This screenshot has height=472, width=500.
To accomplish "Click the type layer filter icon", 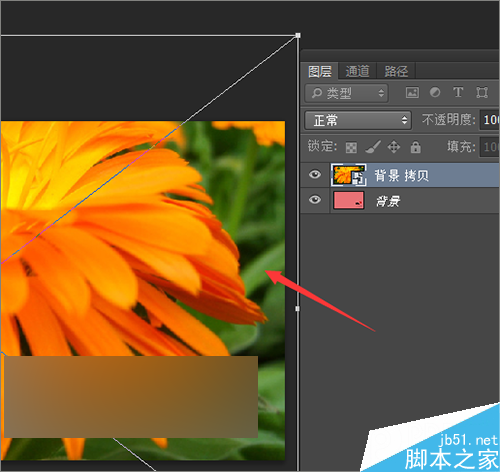I will pyautogui.click(x=458, y=92).
